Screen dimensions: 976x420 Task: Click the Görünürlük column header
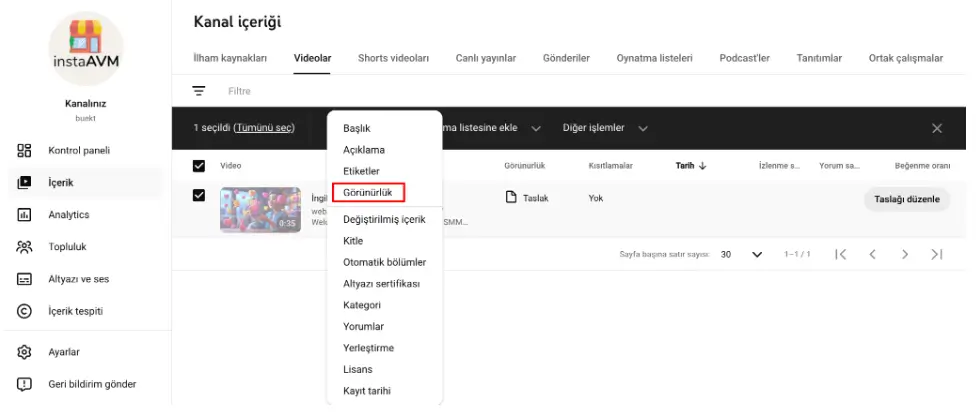pyautogui.click(x=525, y=166)
